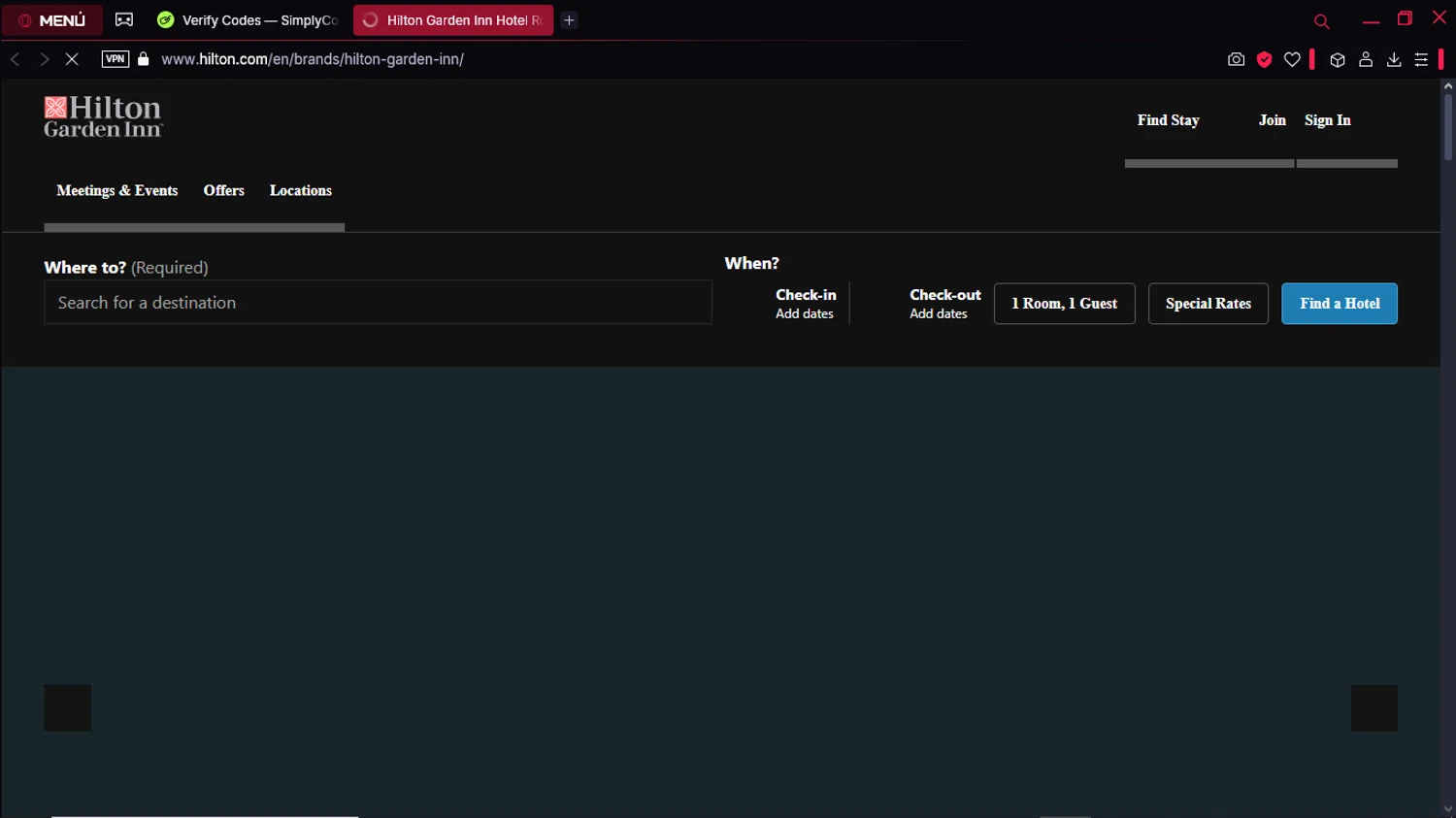Open the downloads arrow icon
The image size is (1456, 818).
pyautogui.click(x=1394, y=60)
